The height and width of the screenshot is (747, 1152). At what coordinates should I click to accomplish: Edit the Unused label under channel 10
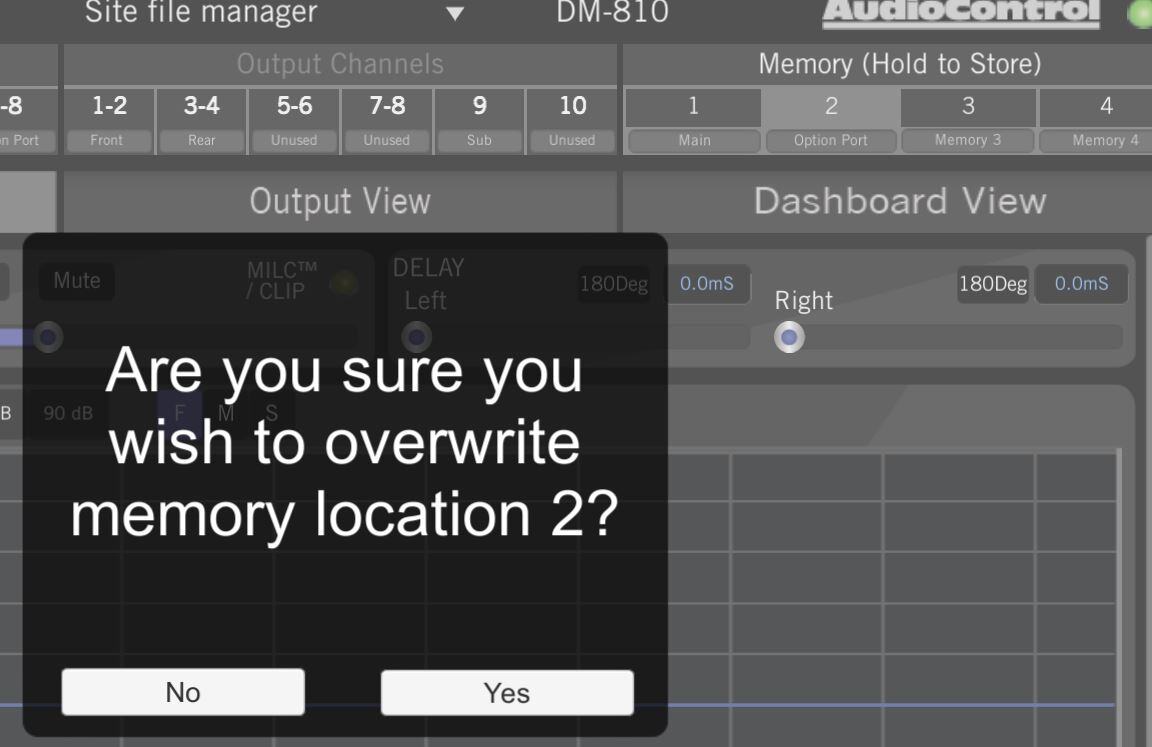[572, 140]
